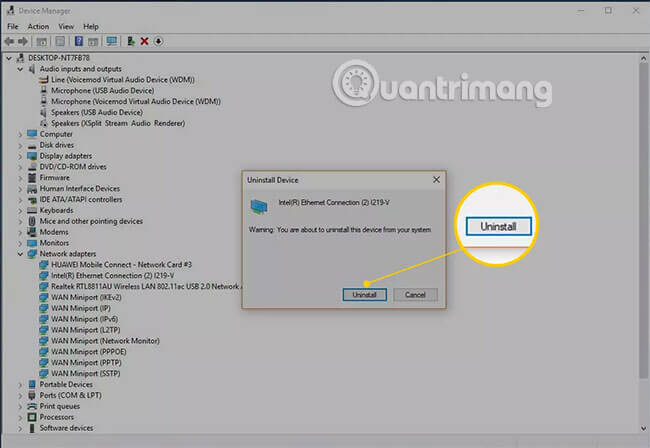Scan for hardware changes monitor icon
This screenshot has width=650, height=448.
click(112, 41)
